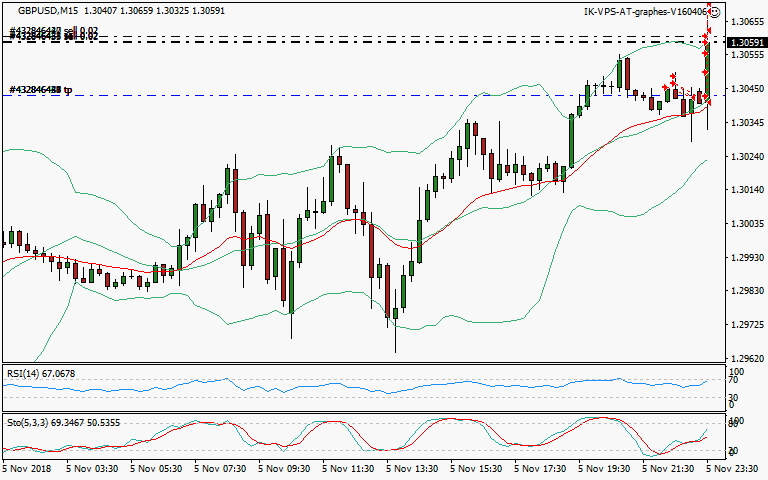Click the expert advisor smiley face icon
The width and height of the screenshot is (768, 480).
point(714,11)
